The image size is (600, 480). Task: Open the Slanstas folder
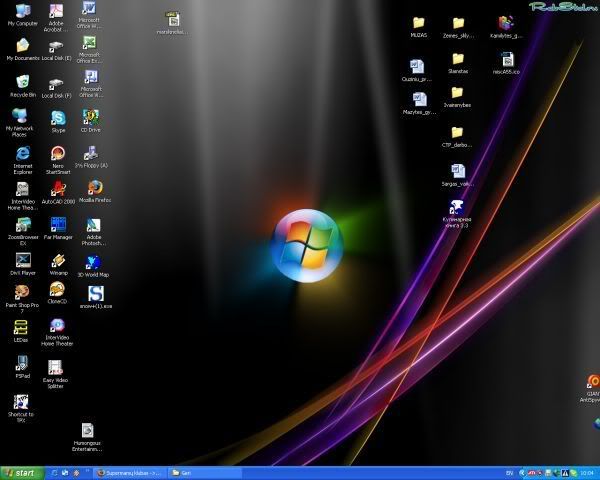click(x=458, y=63)
